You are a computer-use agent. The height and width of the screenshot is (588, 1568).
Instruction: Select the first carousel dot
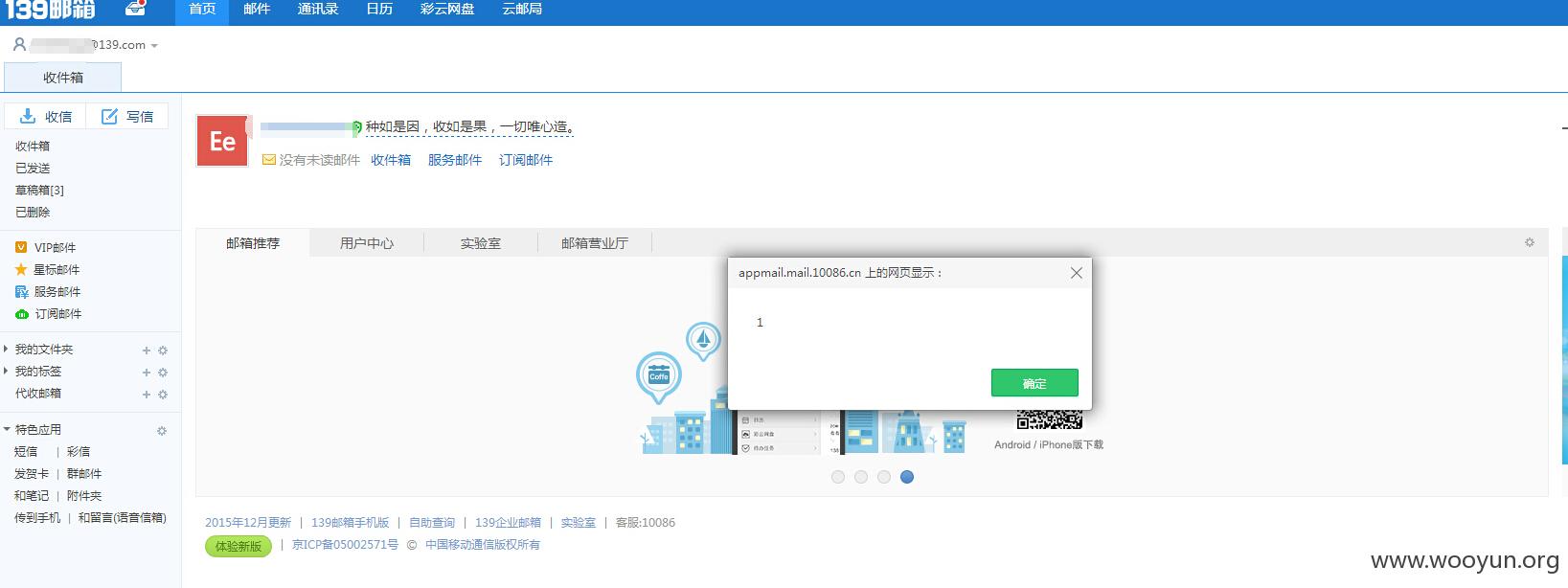point(838,477)
